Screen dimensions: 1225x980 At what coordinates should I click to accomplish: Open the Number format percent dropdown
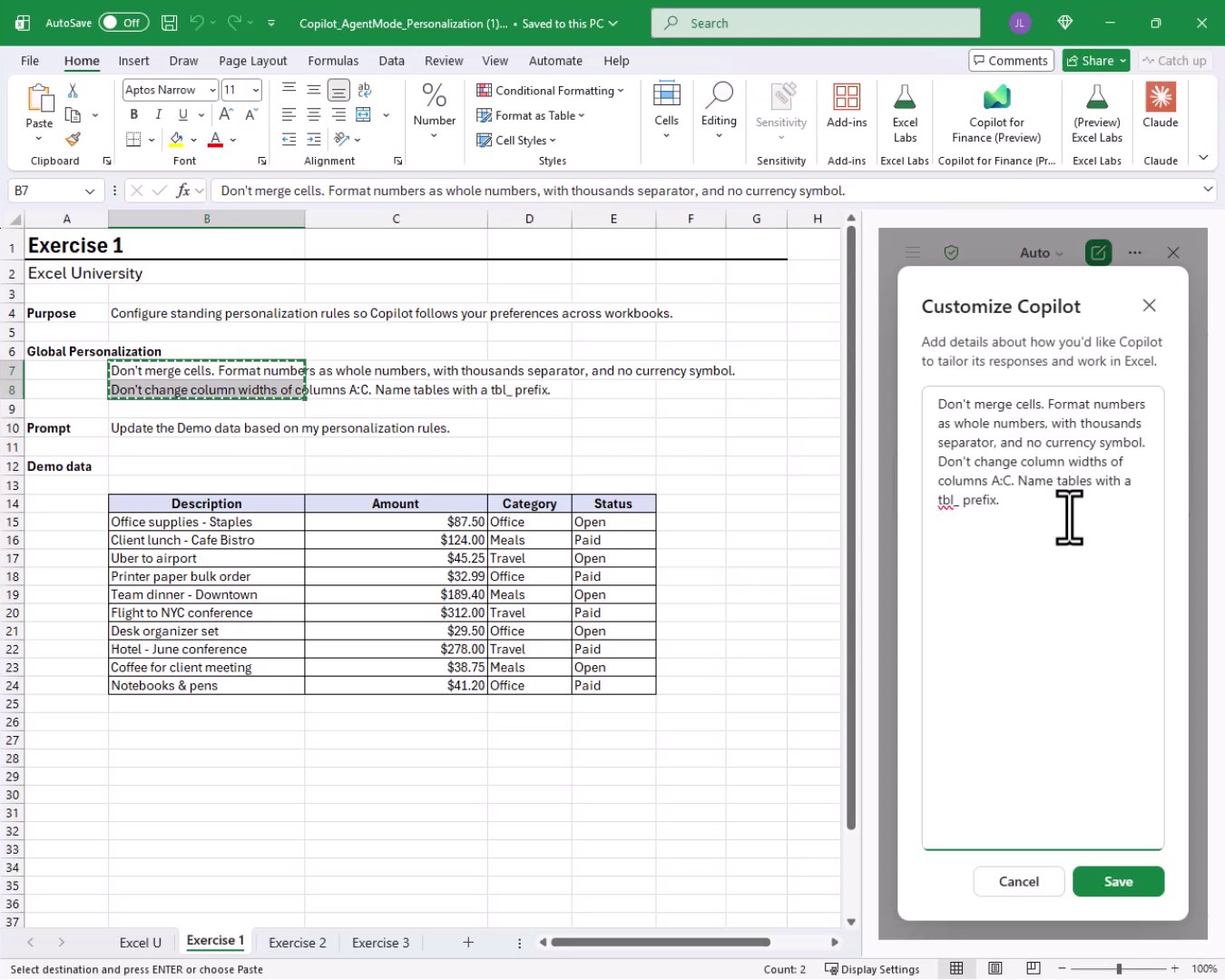click(434, 110)
